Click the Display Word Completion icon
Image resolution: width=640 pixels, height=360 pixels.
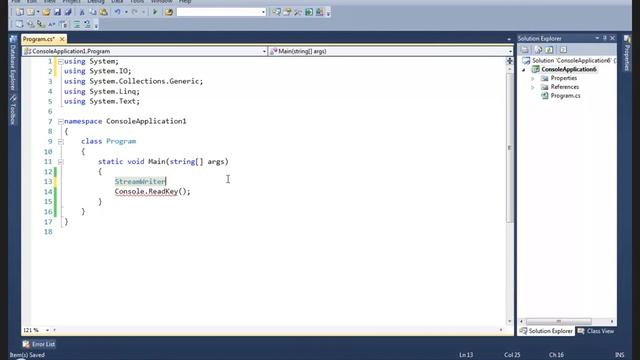coord(51,24)
